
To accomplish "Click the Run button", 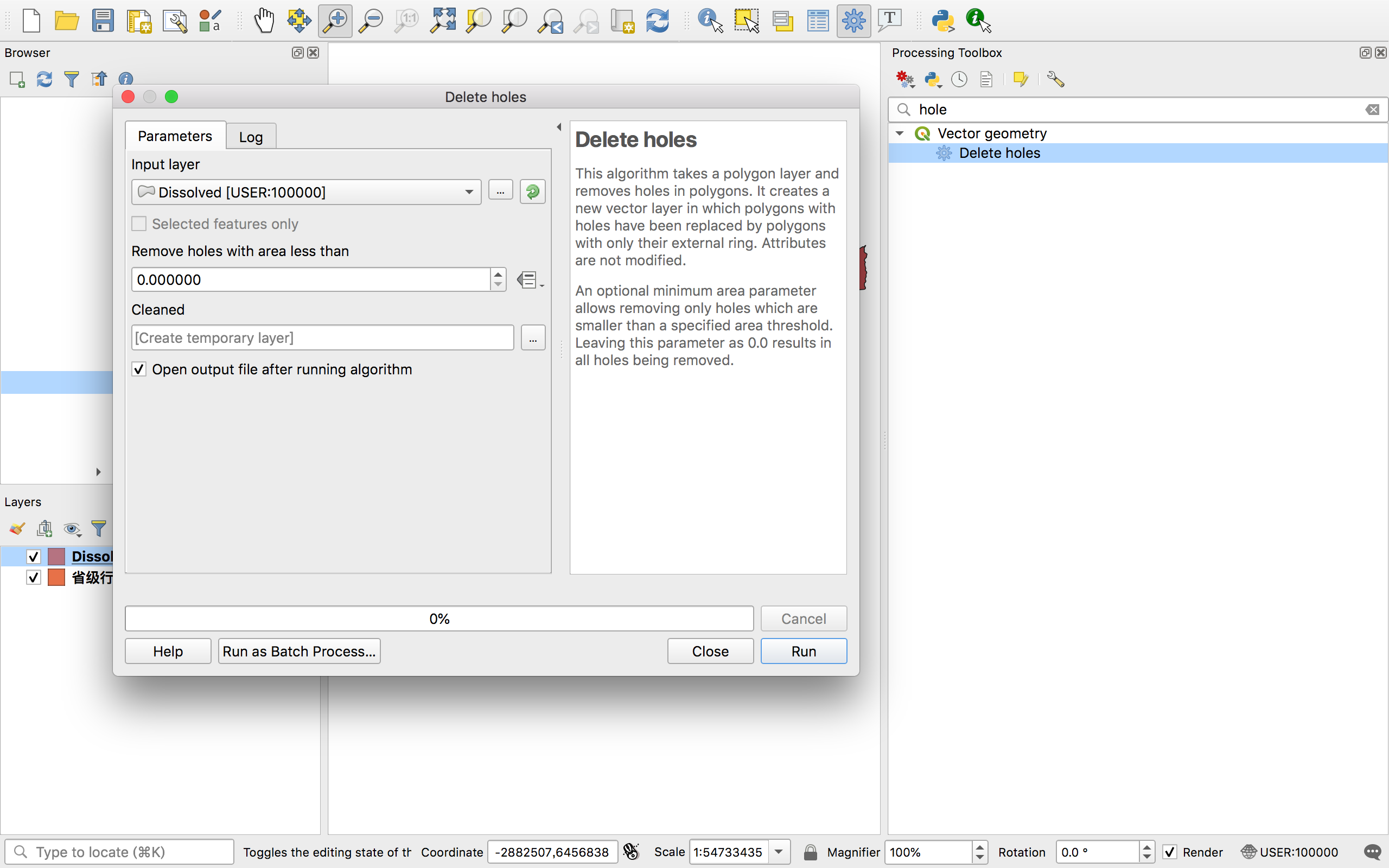I will (x=803, y=651).
